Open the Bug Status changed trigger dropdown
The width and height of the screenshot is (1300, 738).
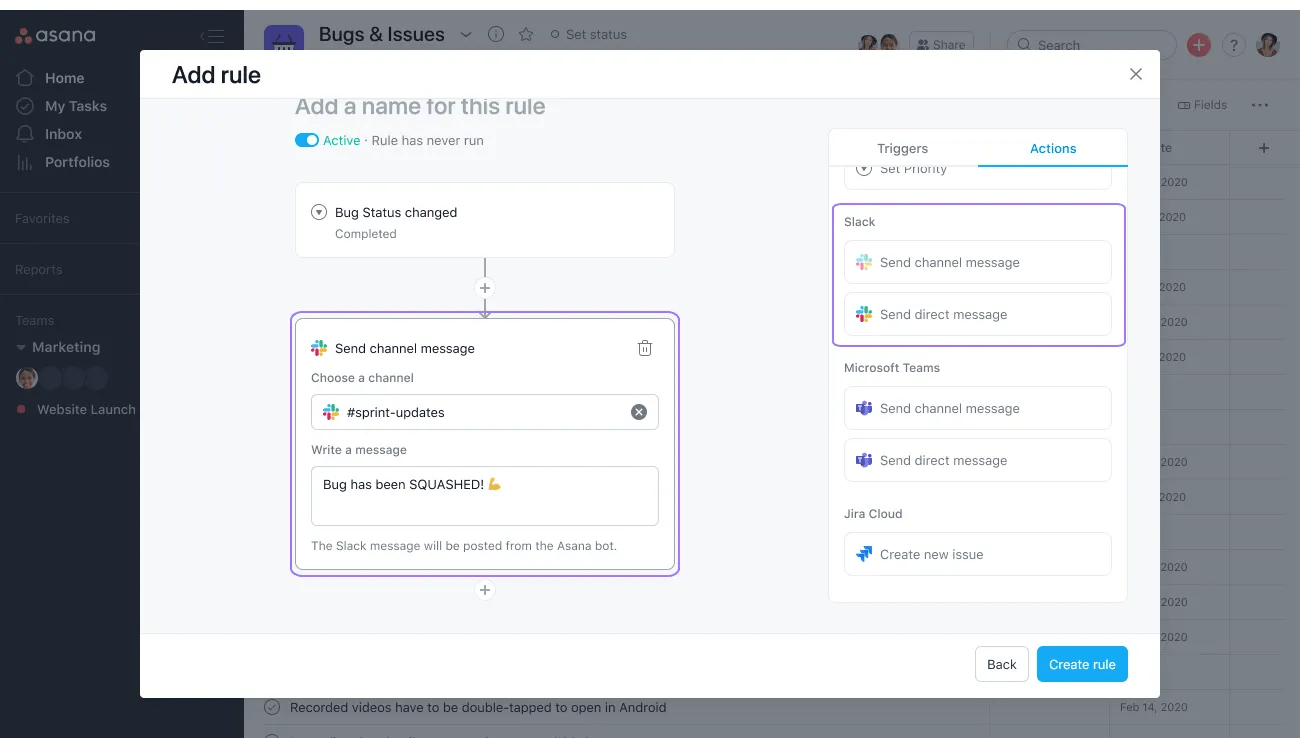(318, 212)
